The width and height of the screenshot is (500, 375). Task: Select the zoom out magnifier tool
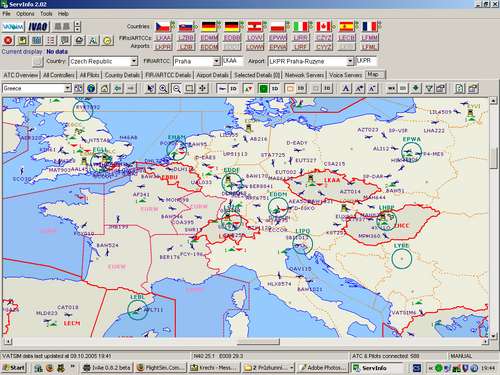(177, 88)
